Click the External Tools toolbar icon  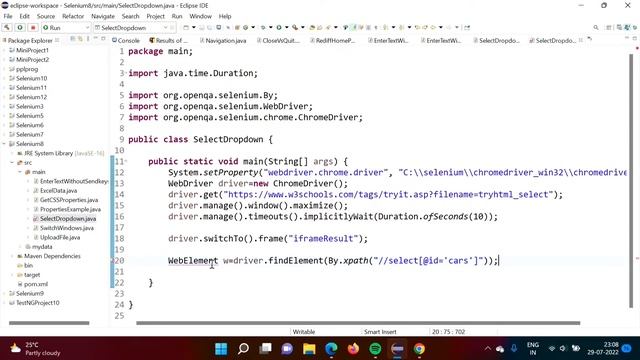[x=295, y=28]
